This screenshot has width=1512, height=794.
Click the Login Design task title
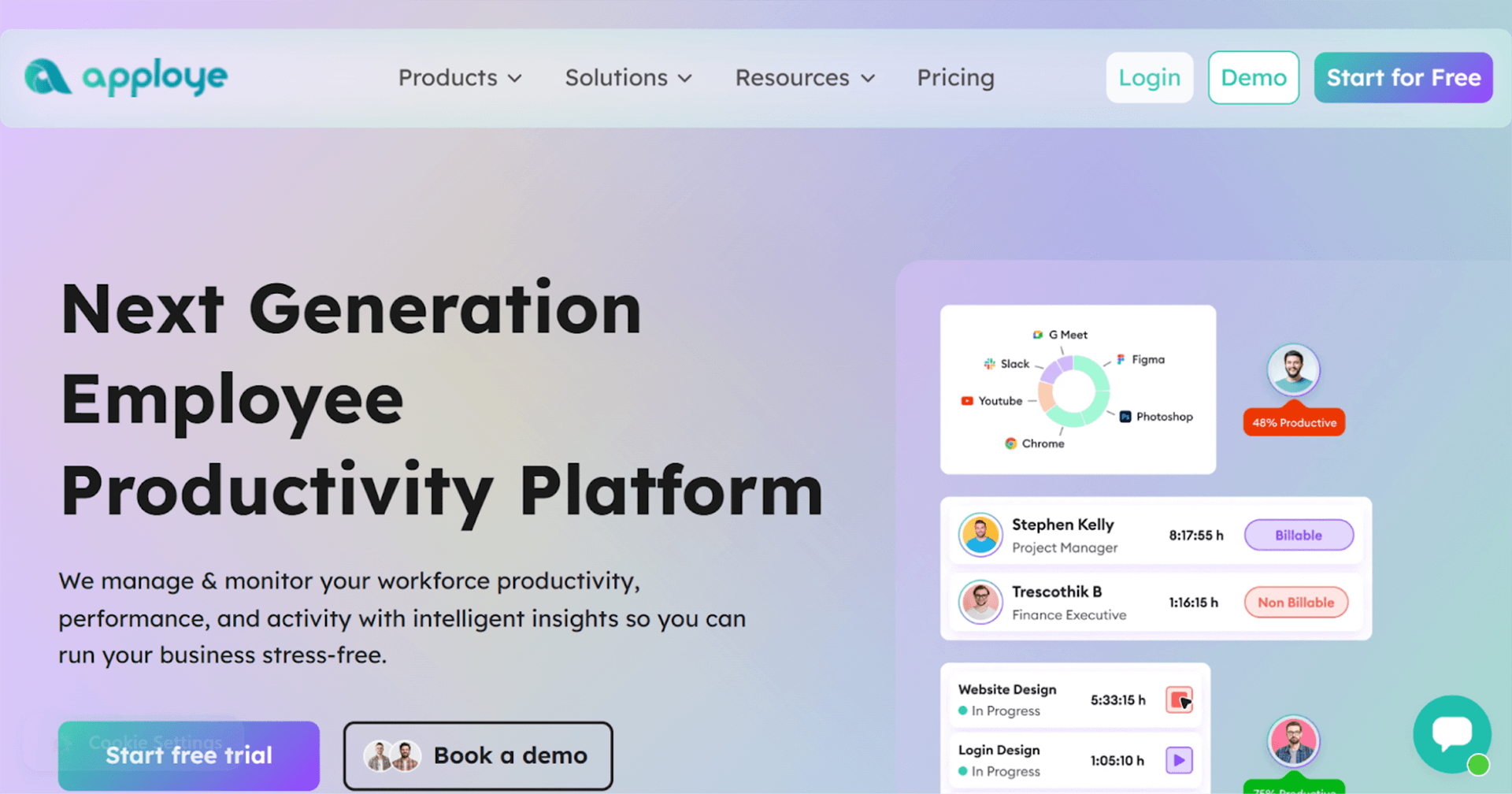tap(999, 750)
